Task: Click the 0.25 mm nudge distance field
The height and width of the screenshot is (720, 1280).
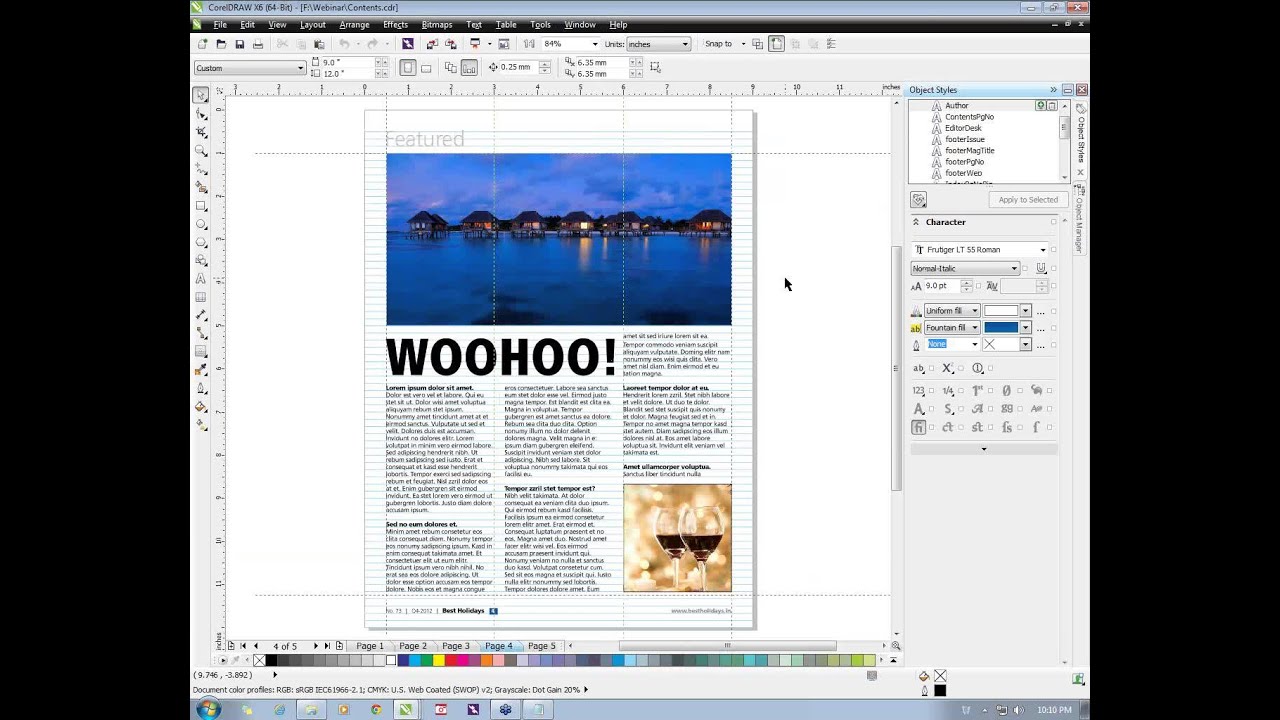Action: [518, 67]
